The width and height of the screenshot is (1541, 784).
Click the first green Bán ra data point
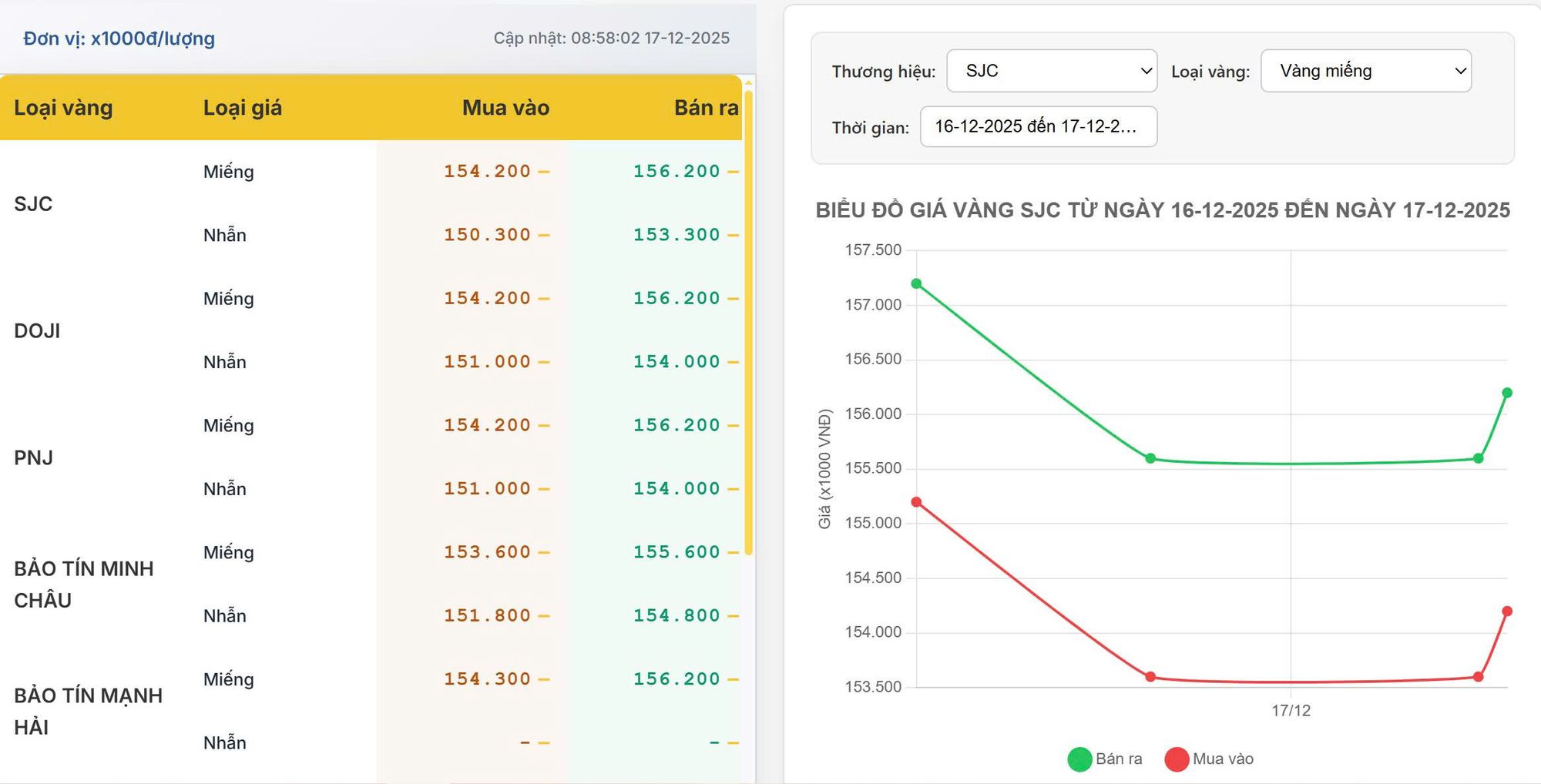(x=916, y=283)
